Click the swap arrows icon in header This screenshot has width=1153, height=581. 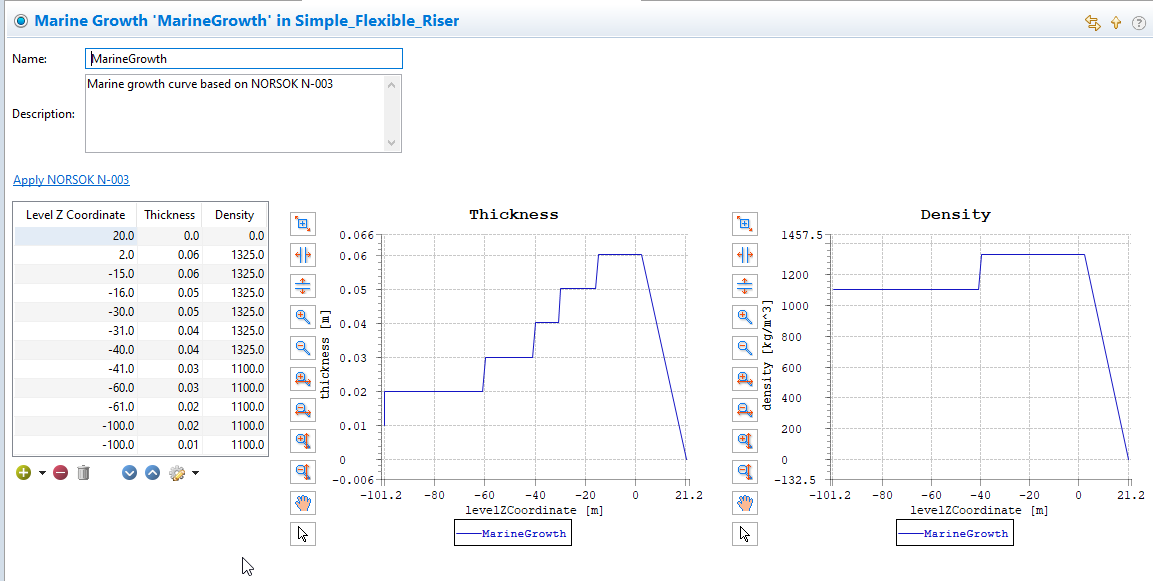pos(1093,22)
